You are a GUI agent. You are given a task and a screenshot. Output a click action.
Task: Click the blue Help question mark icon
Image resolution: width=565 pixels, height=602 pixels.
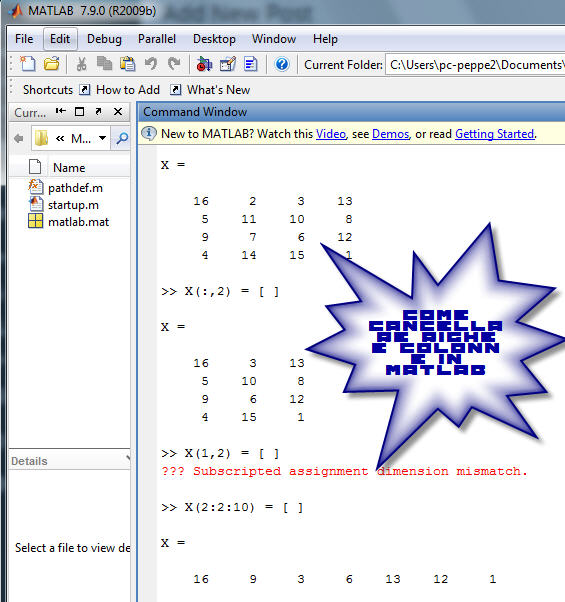coord(282,64)
